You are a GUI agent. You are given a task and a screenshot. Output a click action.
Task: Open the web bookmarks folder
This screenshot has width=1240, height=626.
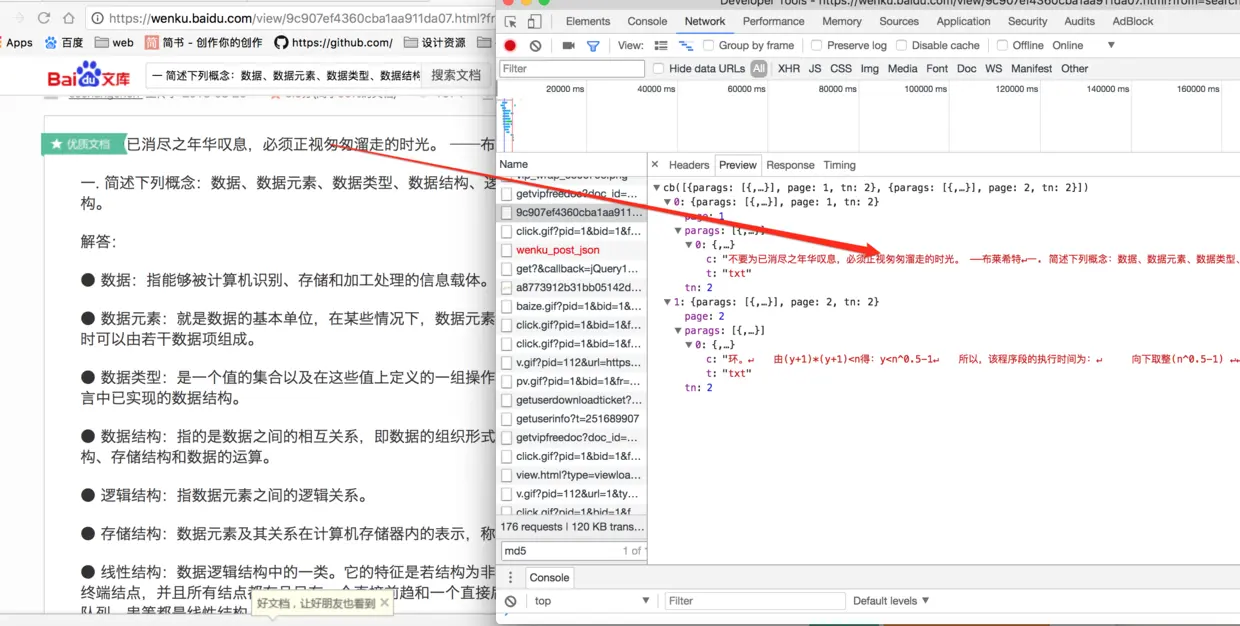114,43
